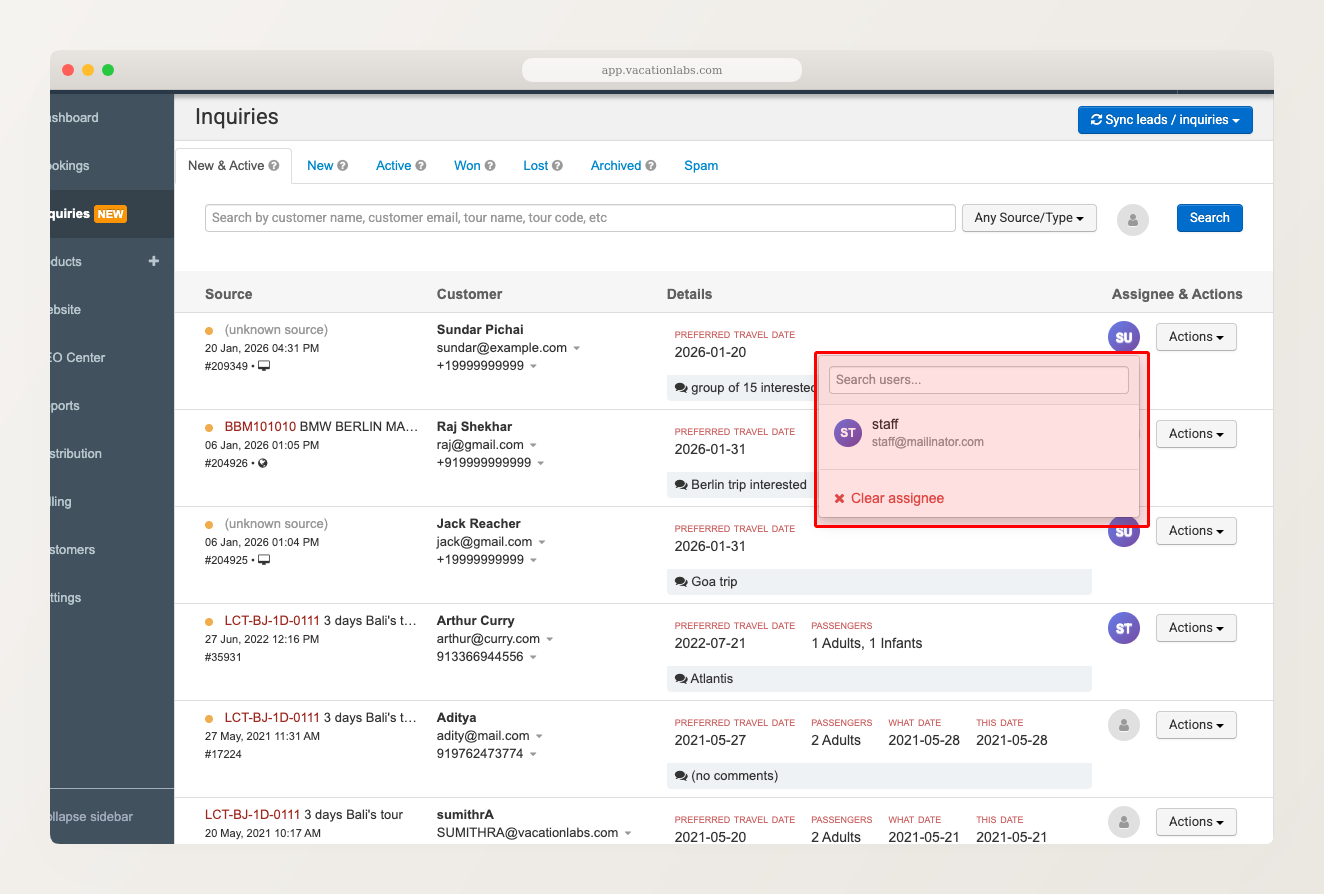The image size is (1324, 894).
Task: Open the Actions dropdown for Arthur Curry
Action: 1196,628
